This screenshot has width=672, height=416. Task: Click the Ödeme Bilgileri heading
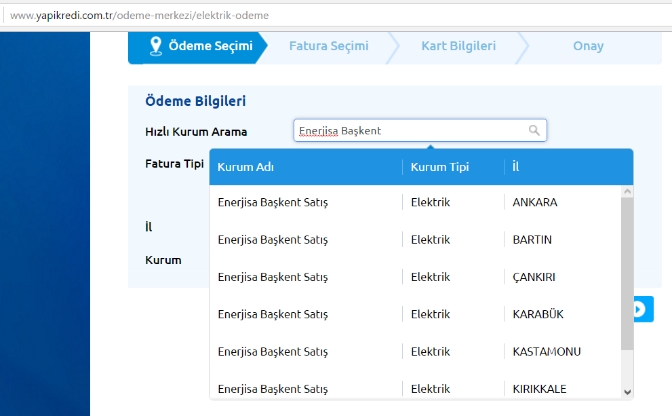coord(195,101)
